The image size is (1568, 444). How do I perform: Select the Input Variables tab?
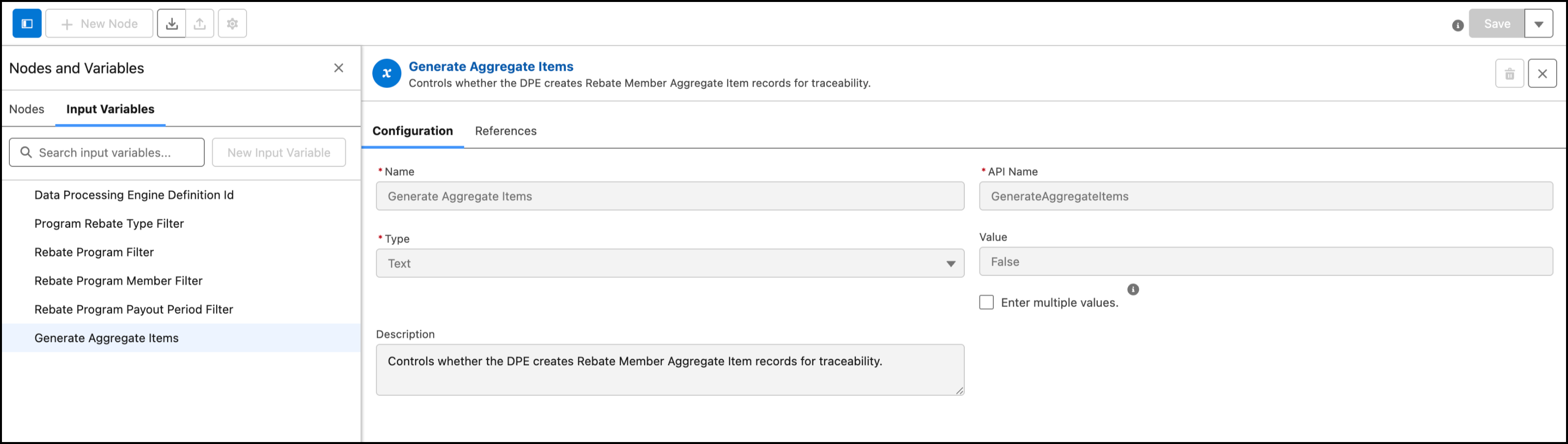tap(110, 109)
